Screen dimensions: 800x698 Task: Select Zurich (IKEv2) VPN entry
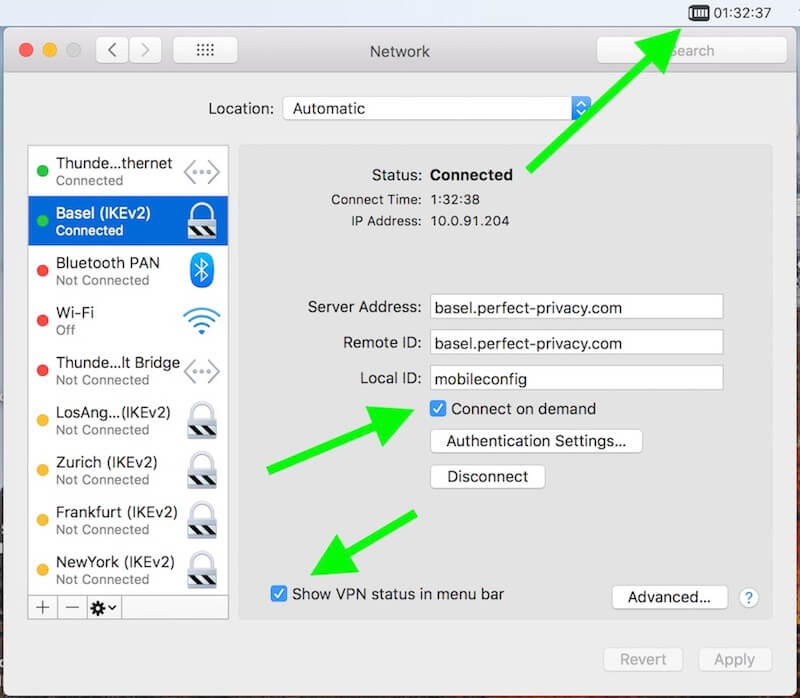(x=128, y=470)
